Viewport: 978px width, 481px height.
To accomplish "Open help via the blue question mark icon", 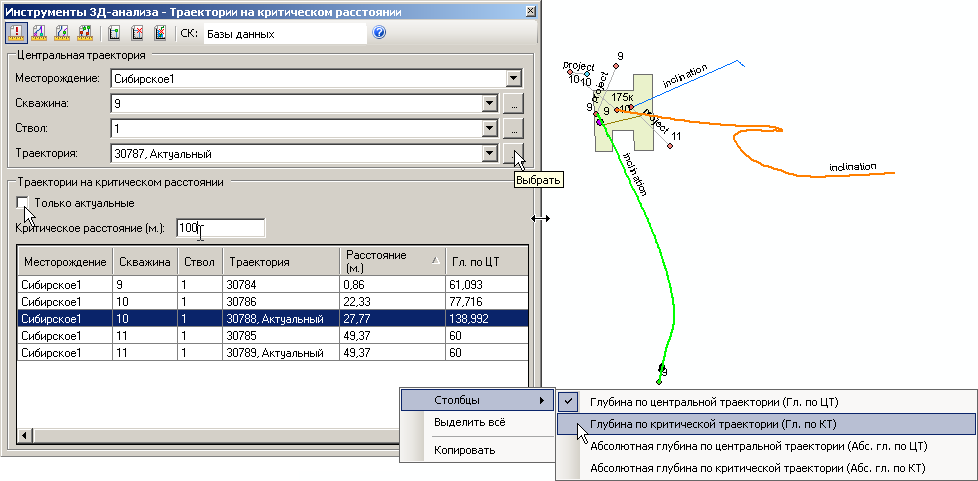I will [x=379, y=33].
